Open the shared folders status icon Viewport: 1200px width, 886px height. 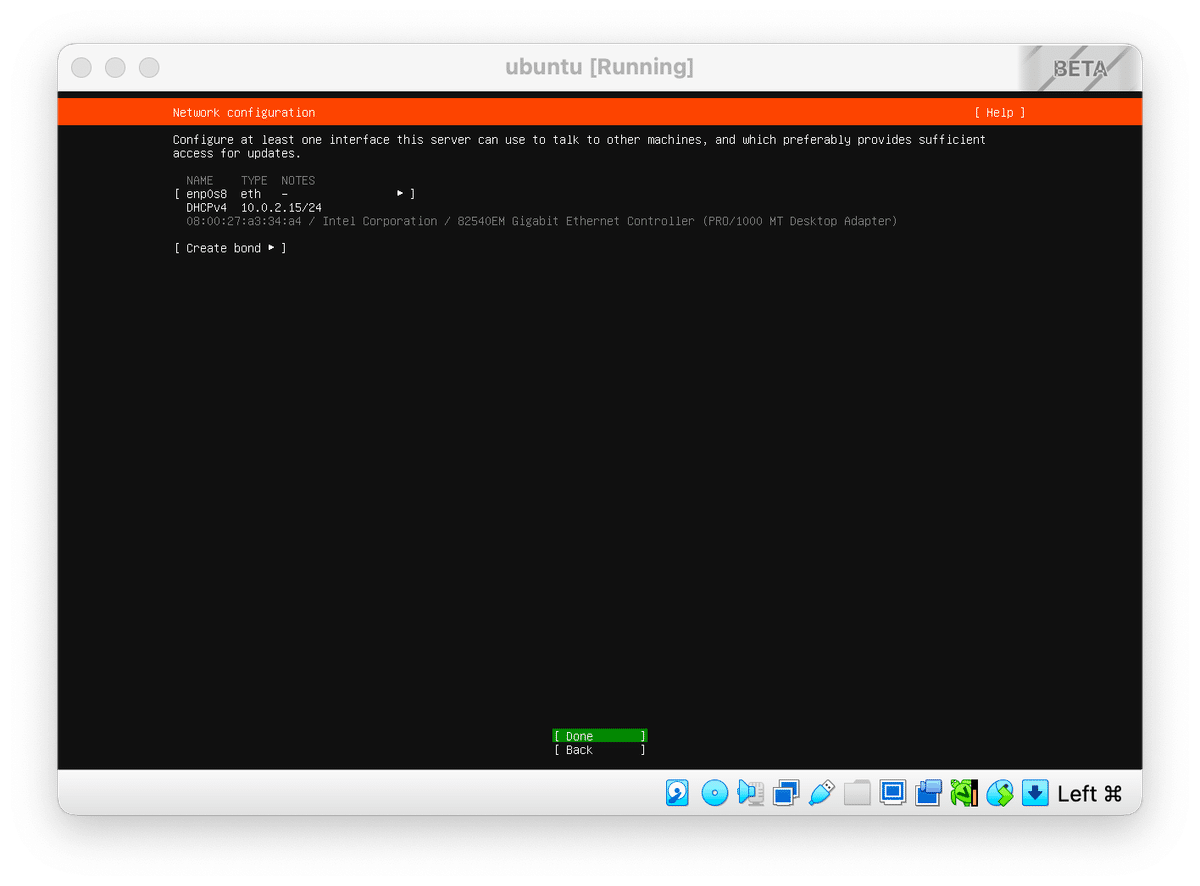tap(857, 793)
